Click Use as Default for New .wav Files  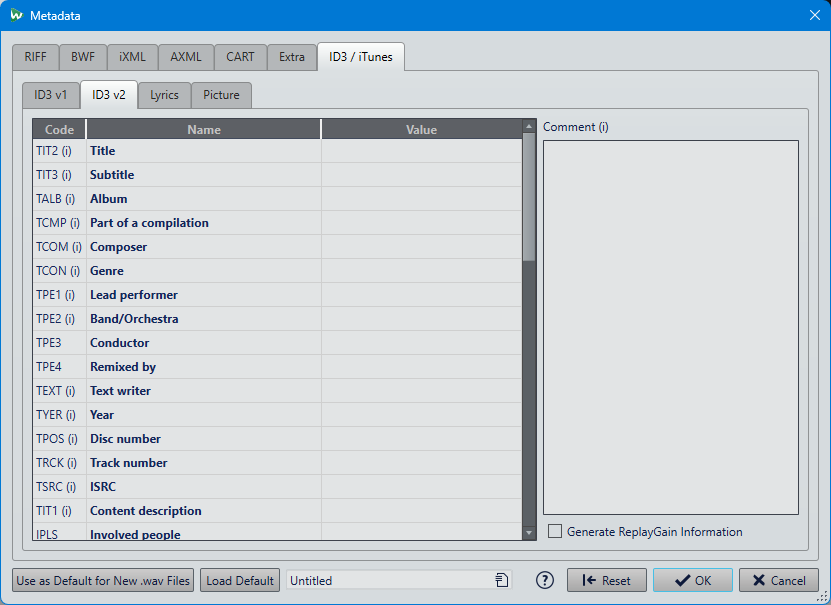[x=103, y=581]
